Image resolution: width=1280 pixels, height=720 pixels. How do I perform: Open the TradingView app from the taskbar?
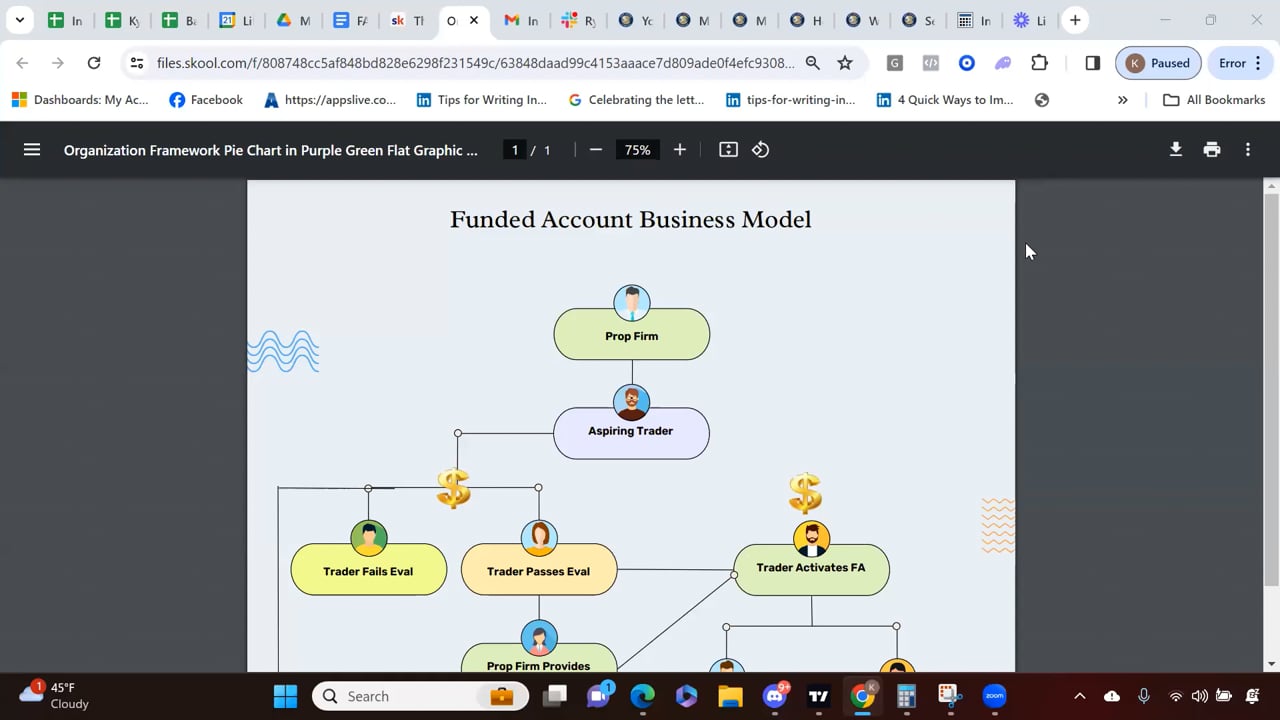(x=818, y=696)
